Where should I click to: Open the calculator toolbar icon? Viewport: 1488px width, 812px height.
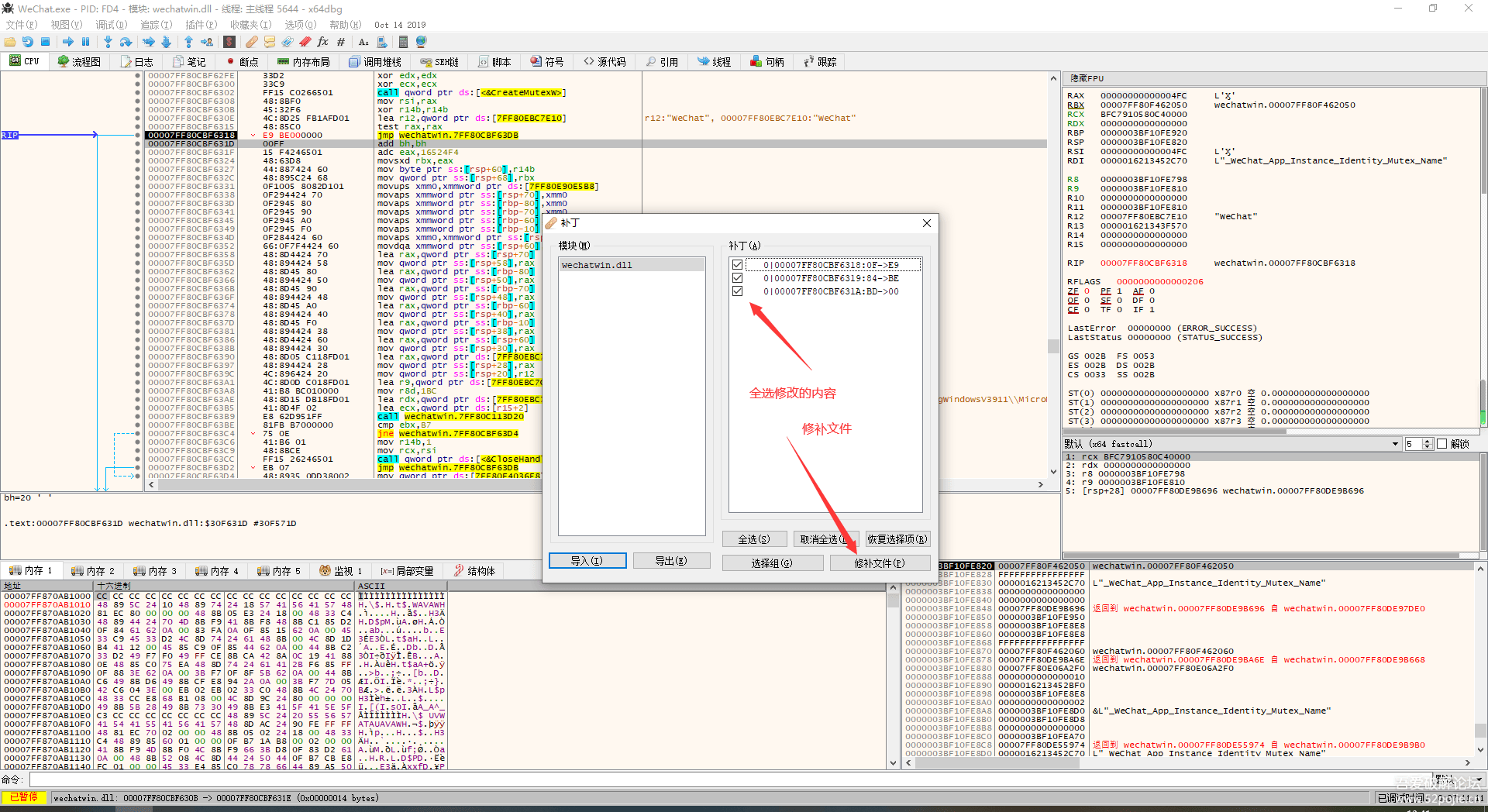pyautogui.click(x=404, y=42)
